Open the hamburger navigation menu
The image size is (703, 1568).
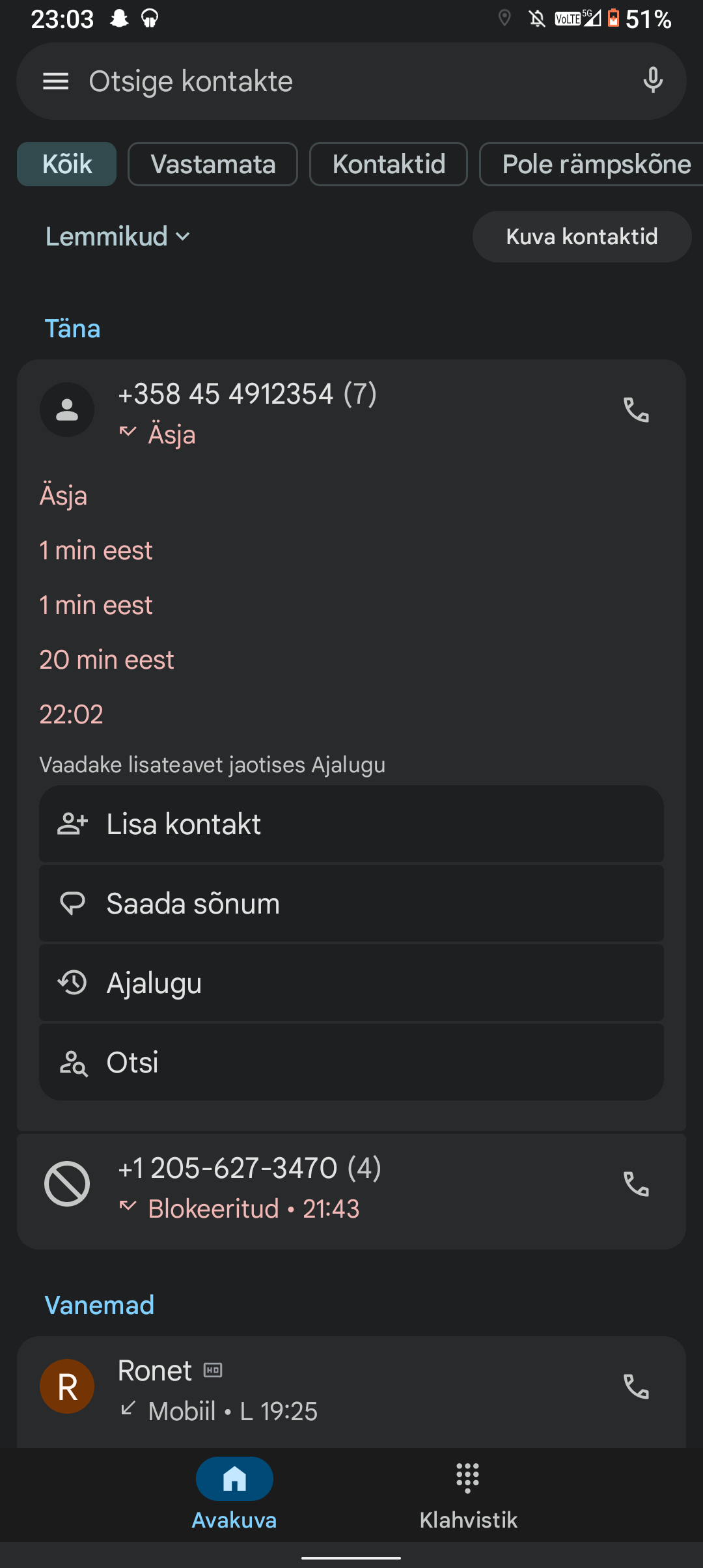tap(55, 81)
